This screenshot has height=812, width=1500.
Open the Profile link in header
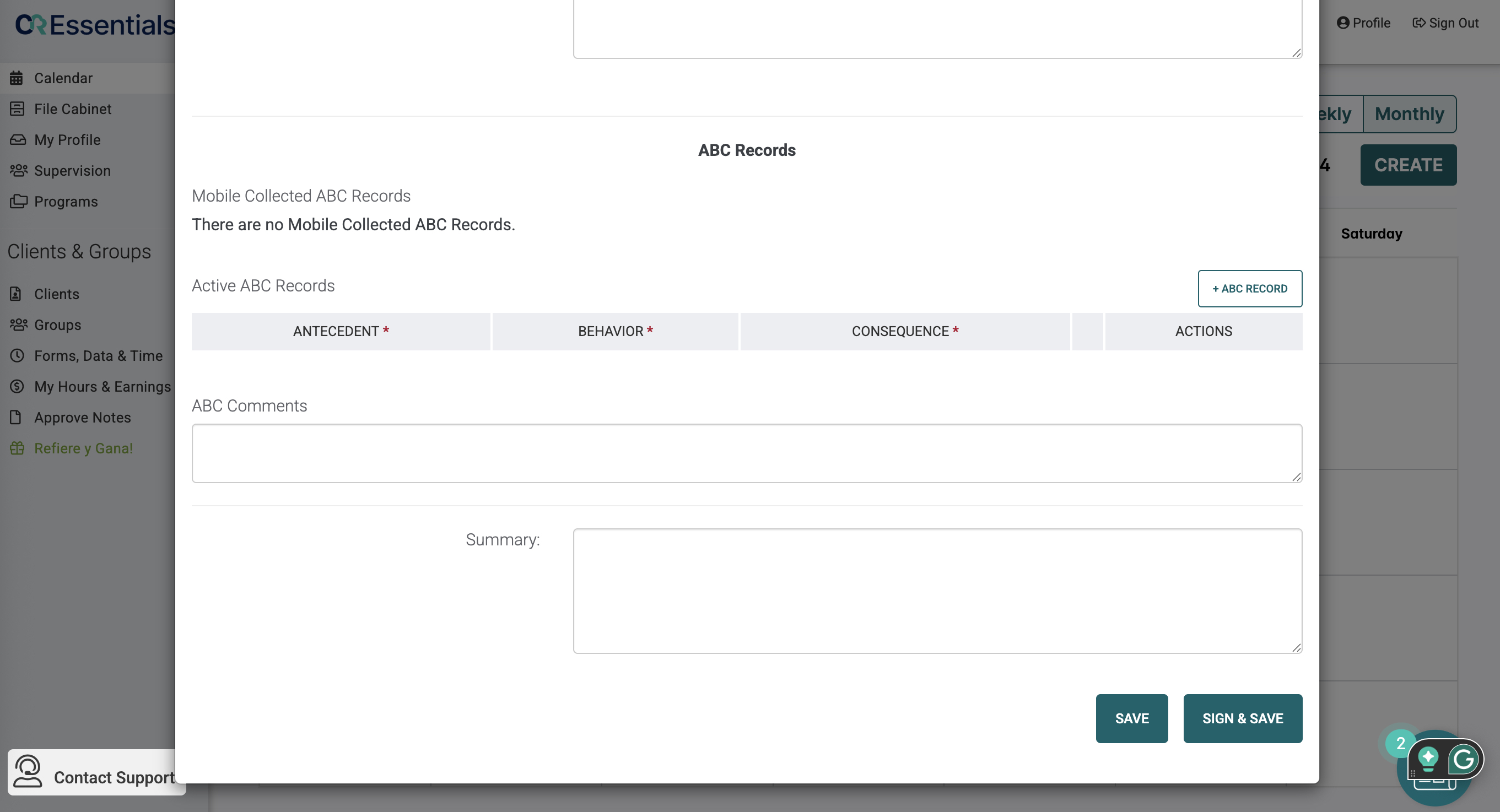(1363, 23)
